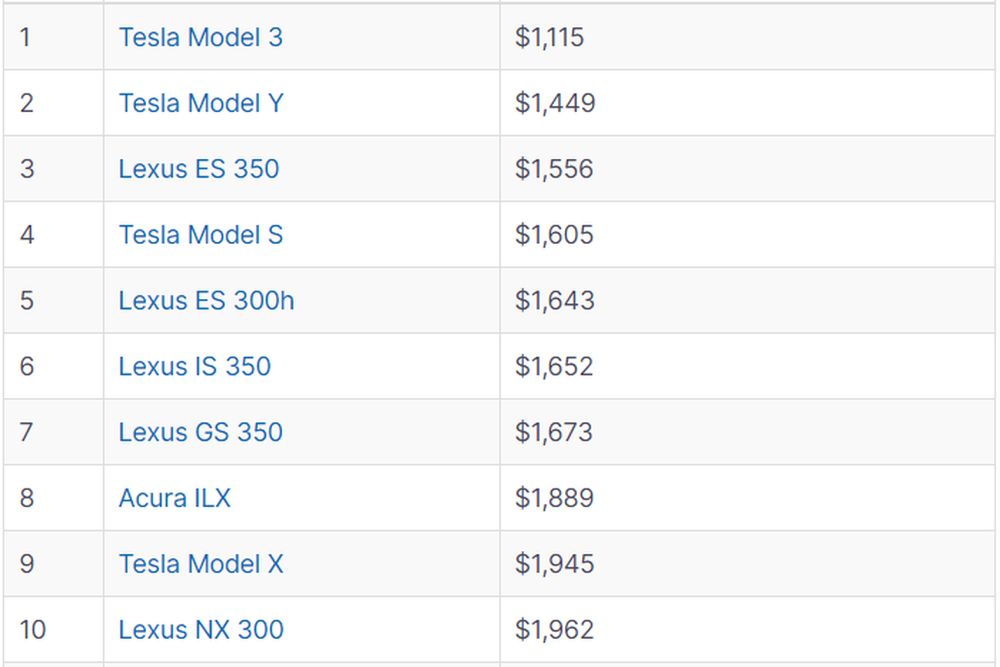Select the $1,945 price cell

point(747,564)
